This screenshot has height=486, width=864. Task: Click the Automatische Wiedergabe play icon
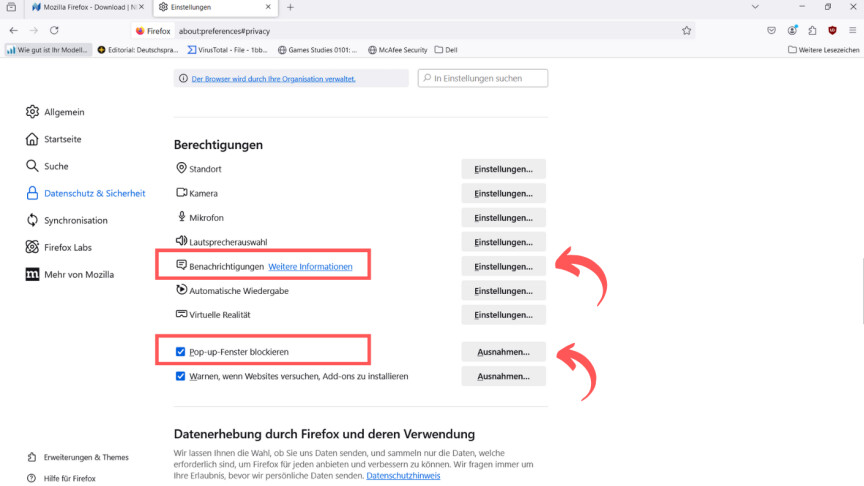coord(181,289)
